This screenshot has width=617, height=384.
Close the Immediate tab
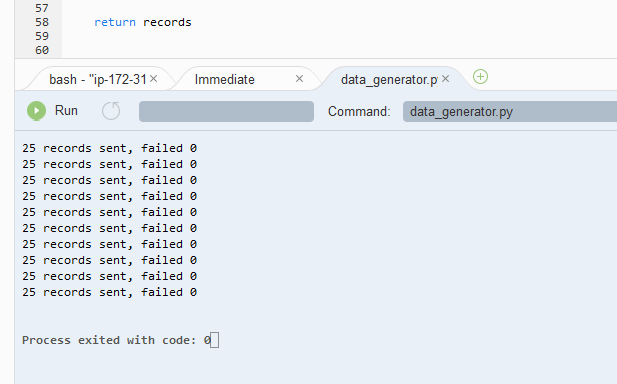click(299, 79)
